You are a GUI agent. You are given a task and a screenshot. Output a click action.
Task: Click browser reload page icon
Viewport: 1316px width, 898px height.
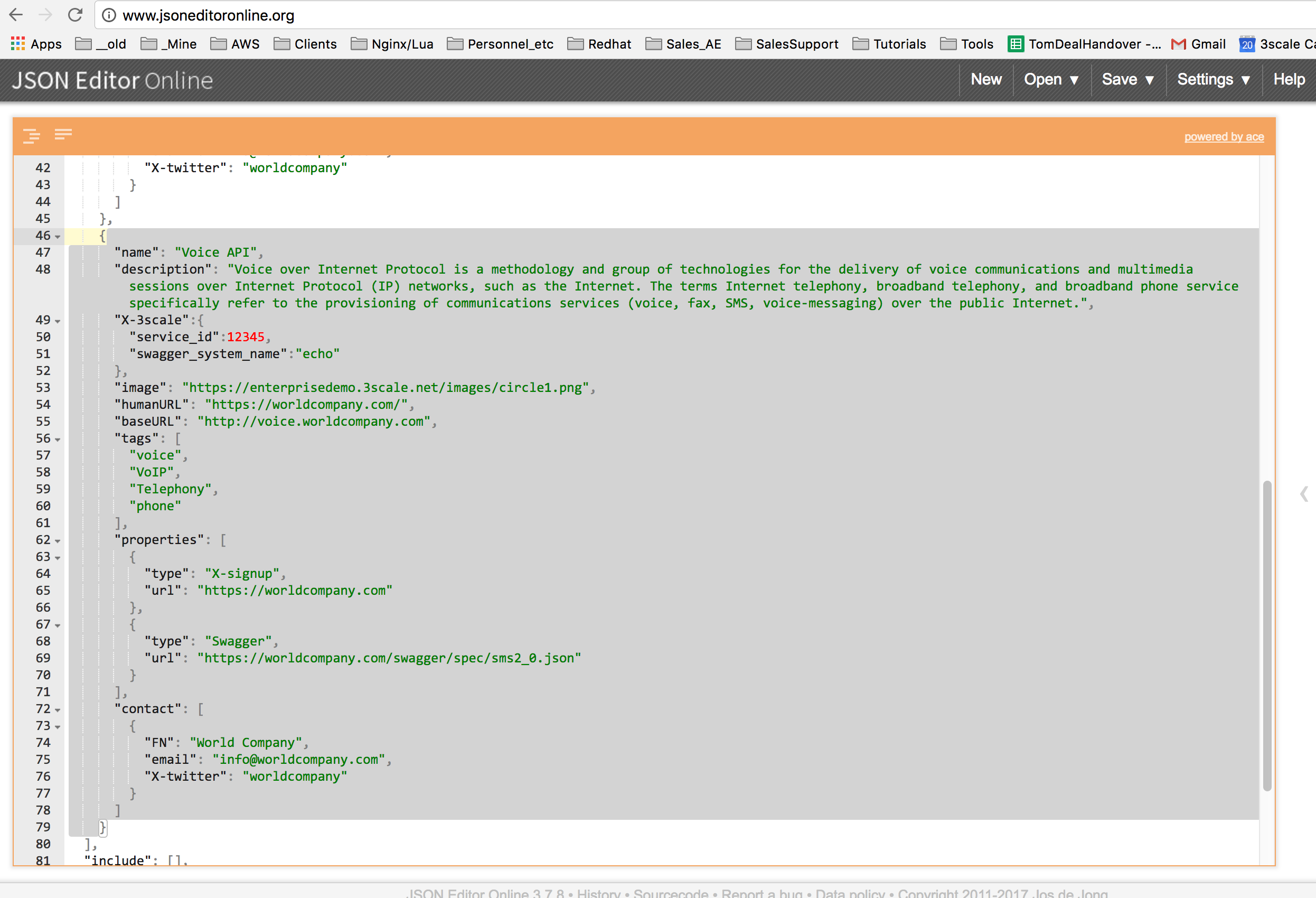point(76,15)
